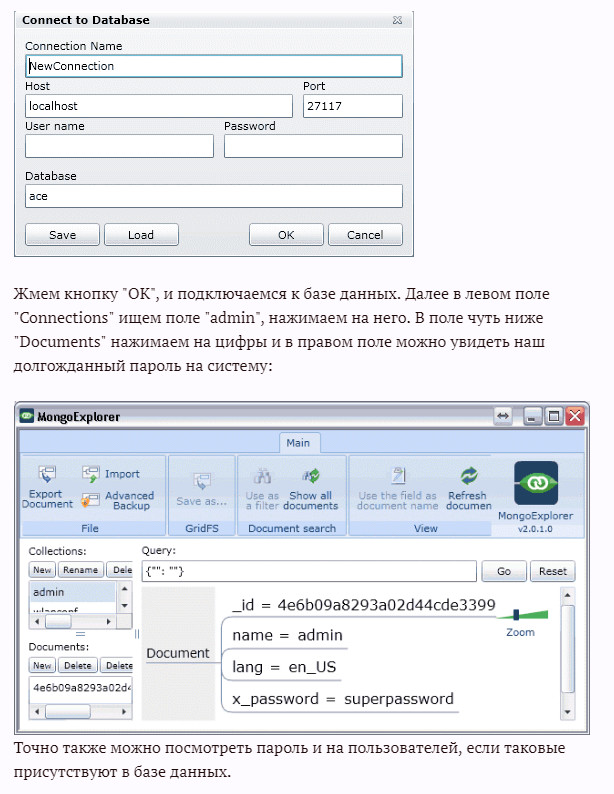Click Use the field as document name

tap(397, 477)
